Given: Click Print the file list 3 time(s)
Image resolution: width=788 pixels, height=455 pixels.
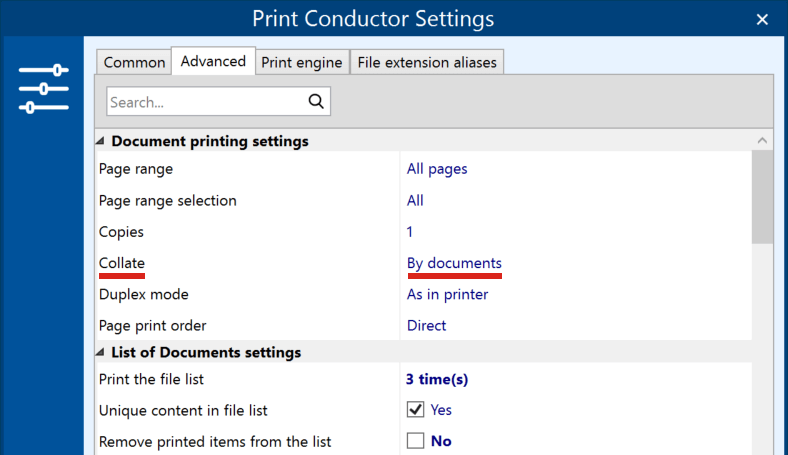Looking at the screenshot, I should coord(437,379).
